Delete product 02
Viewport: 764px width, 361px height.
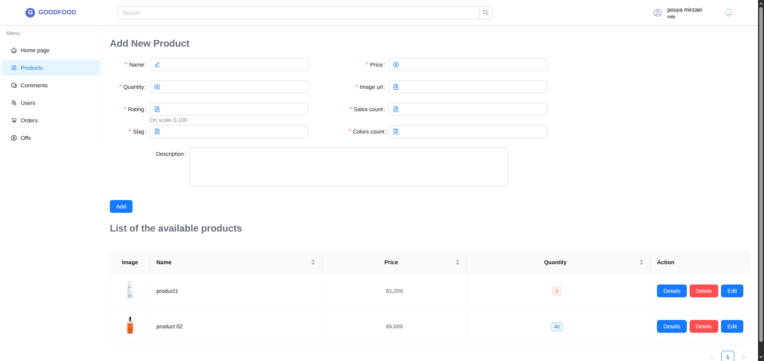pyautogui.click(x=704, y=326)
